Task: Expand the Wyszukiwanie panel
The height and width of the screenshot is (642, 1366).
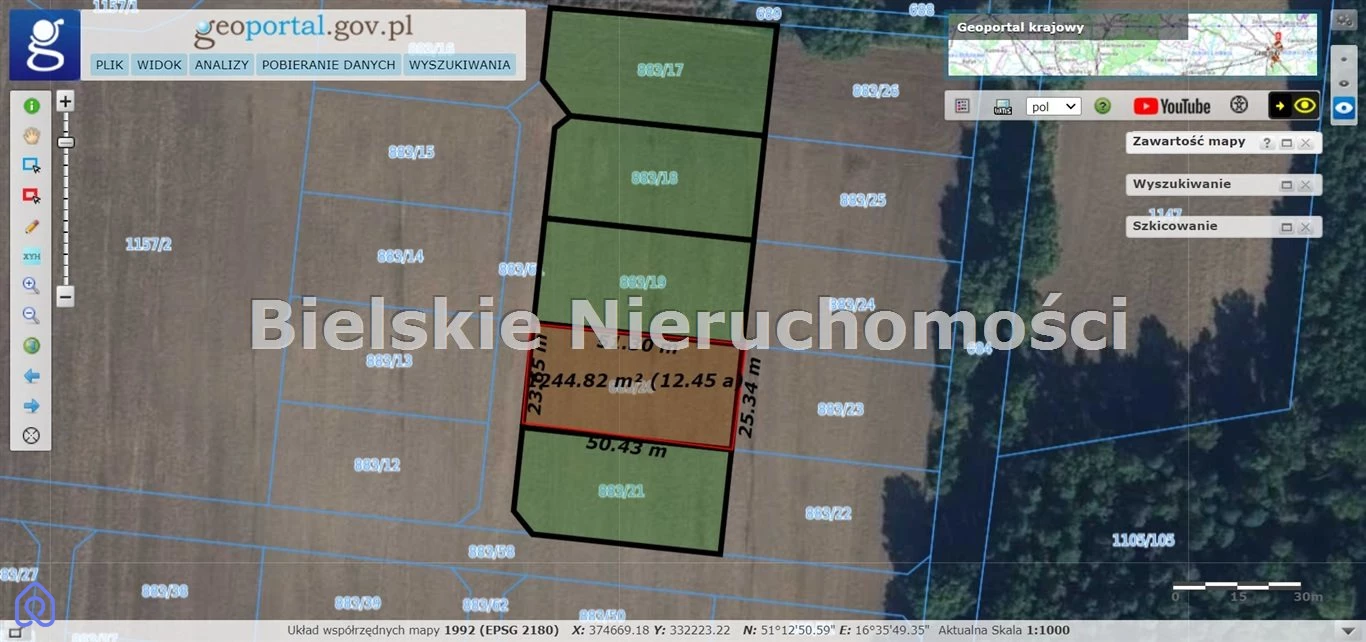Action: click(1286, 185)
